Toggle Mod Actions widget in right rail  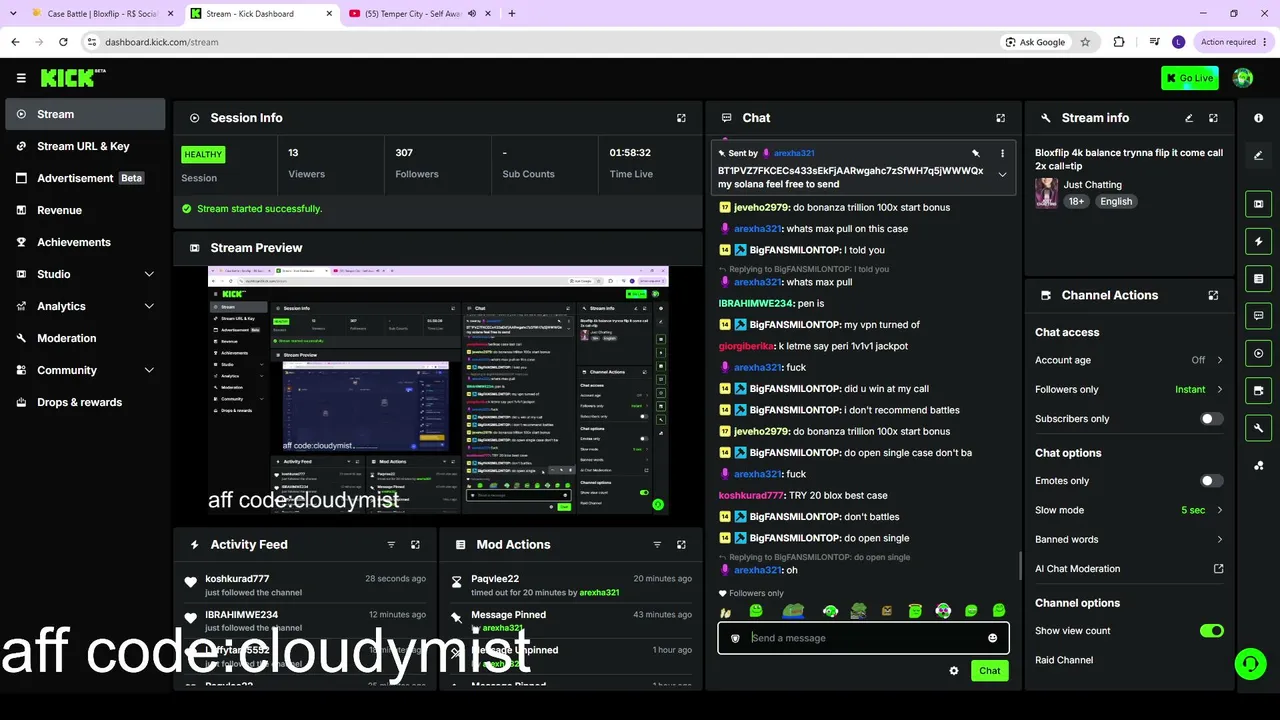pyautogui.click(x=1258, y=278)
